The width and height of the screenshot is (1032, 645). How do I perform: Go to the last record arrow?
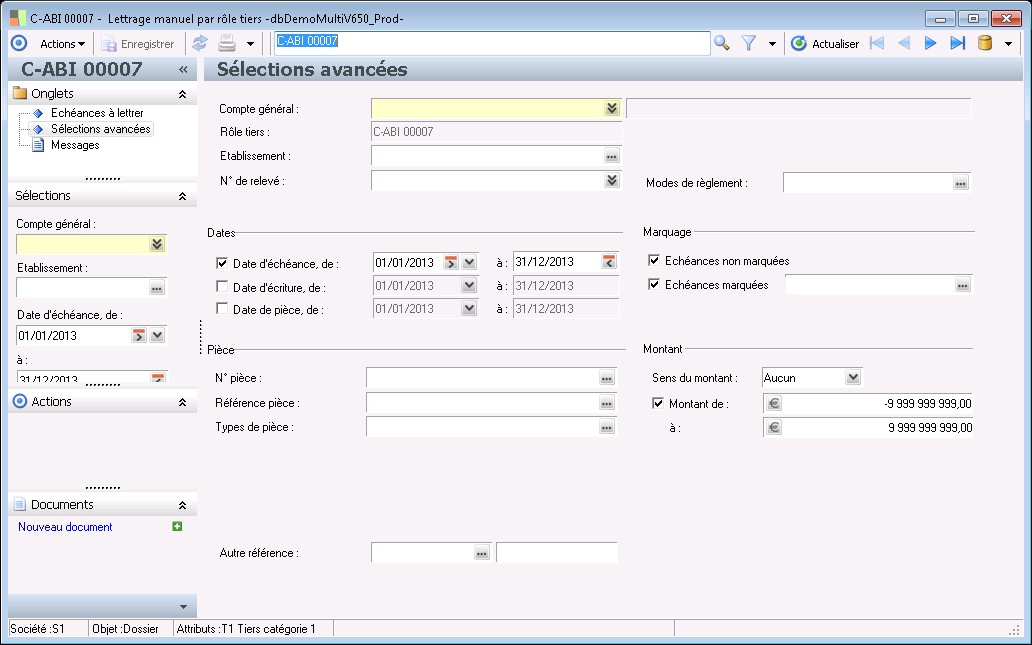[957, 43]
